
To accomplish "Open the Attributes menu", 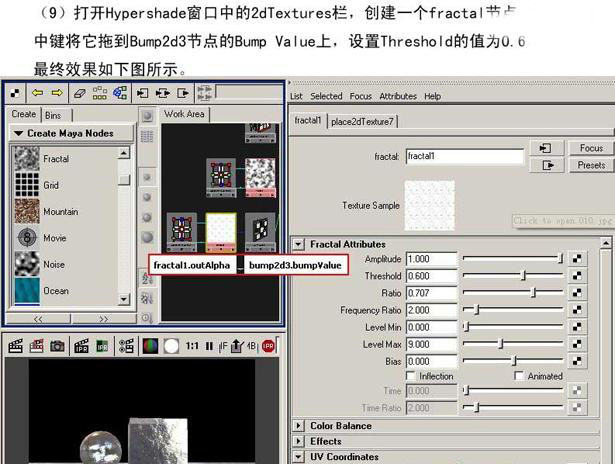I will (x=398, y=96).
